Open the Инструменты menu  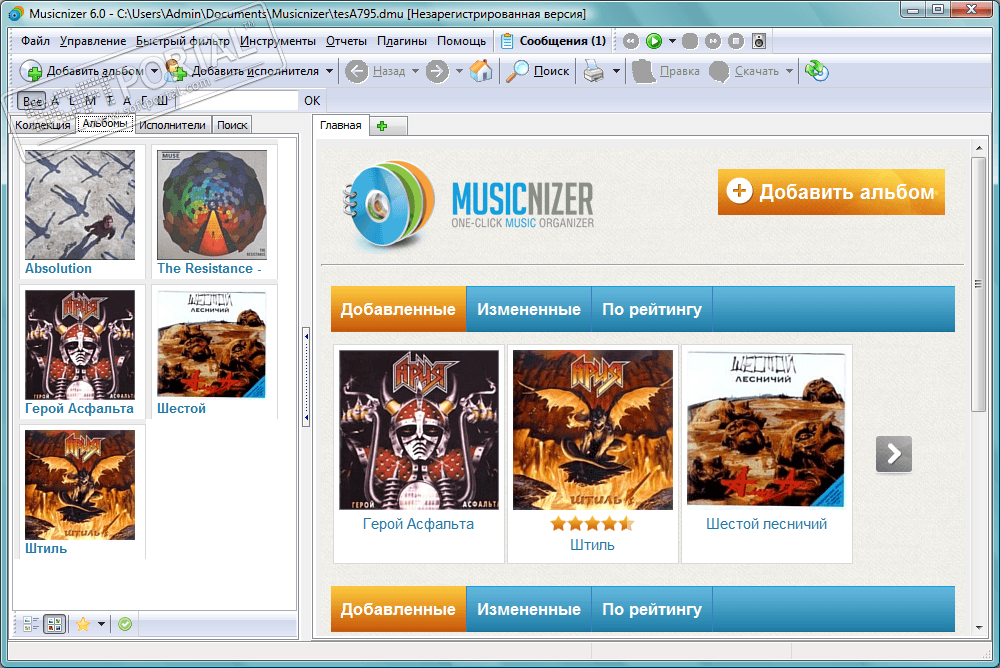click(277, 41)
